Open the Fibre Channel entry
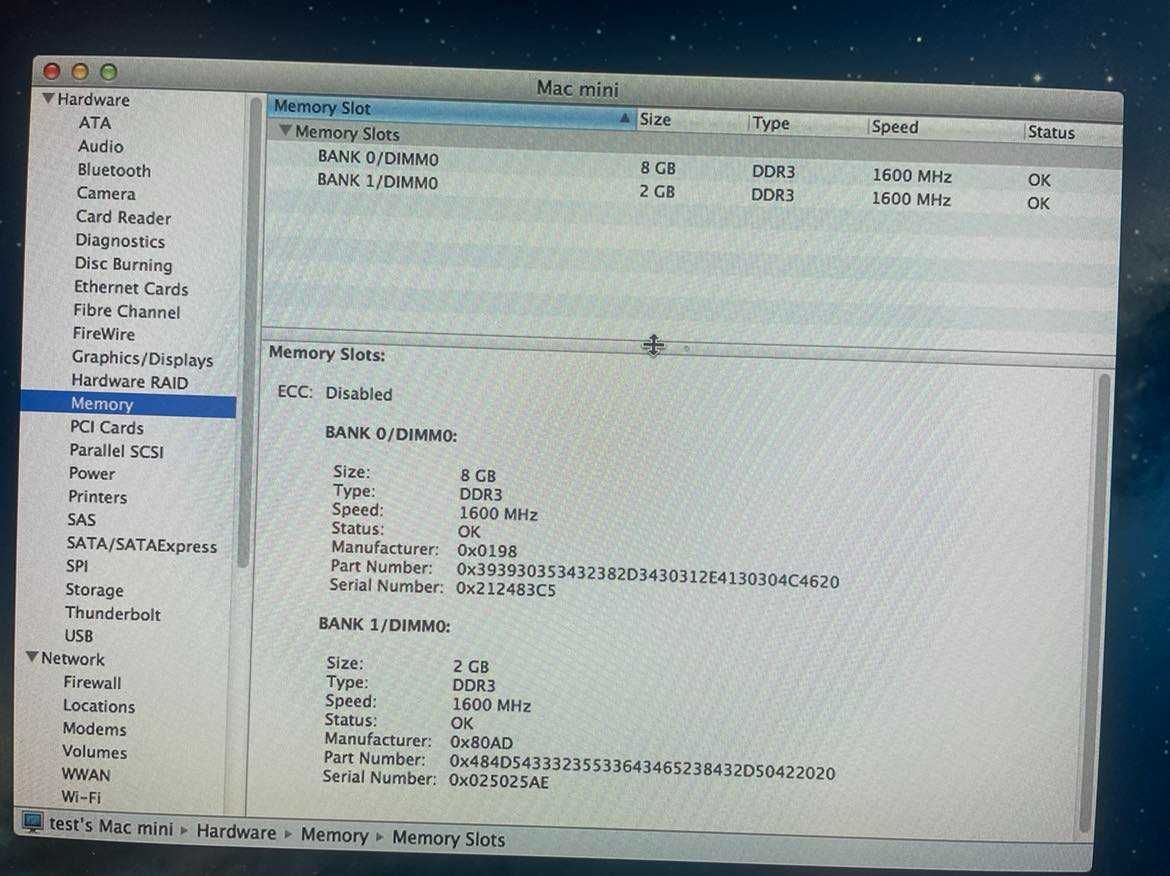Screen dimensions: 1170x876 coord(127,311)
